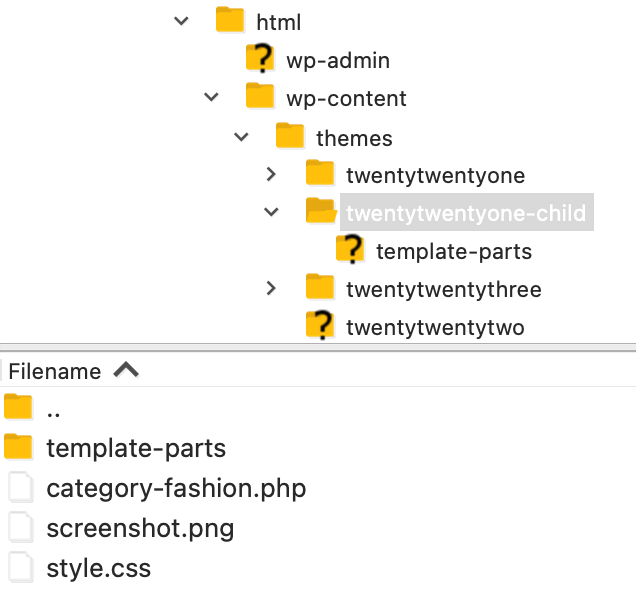This screenshot has height=605, width=636.
Task: Collapse the wp-content tree node
Action: click(211, 97)
